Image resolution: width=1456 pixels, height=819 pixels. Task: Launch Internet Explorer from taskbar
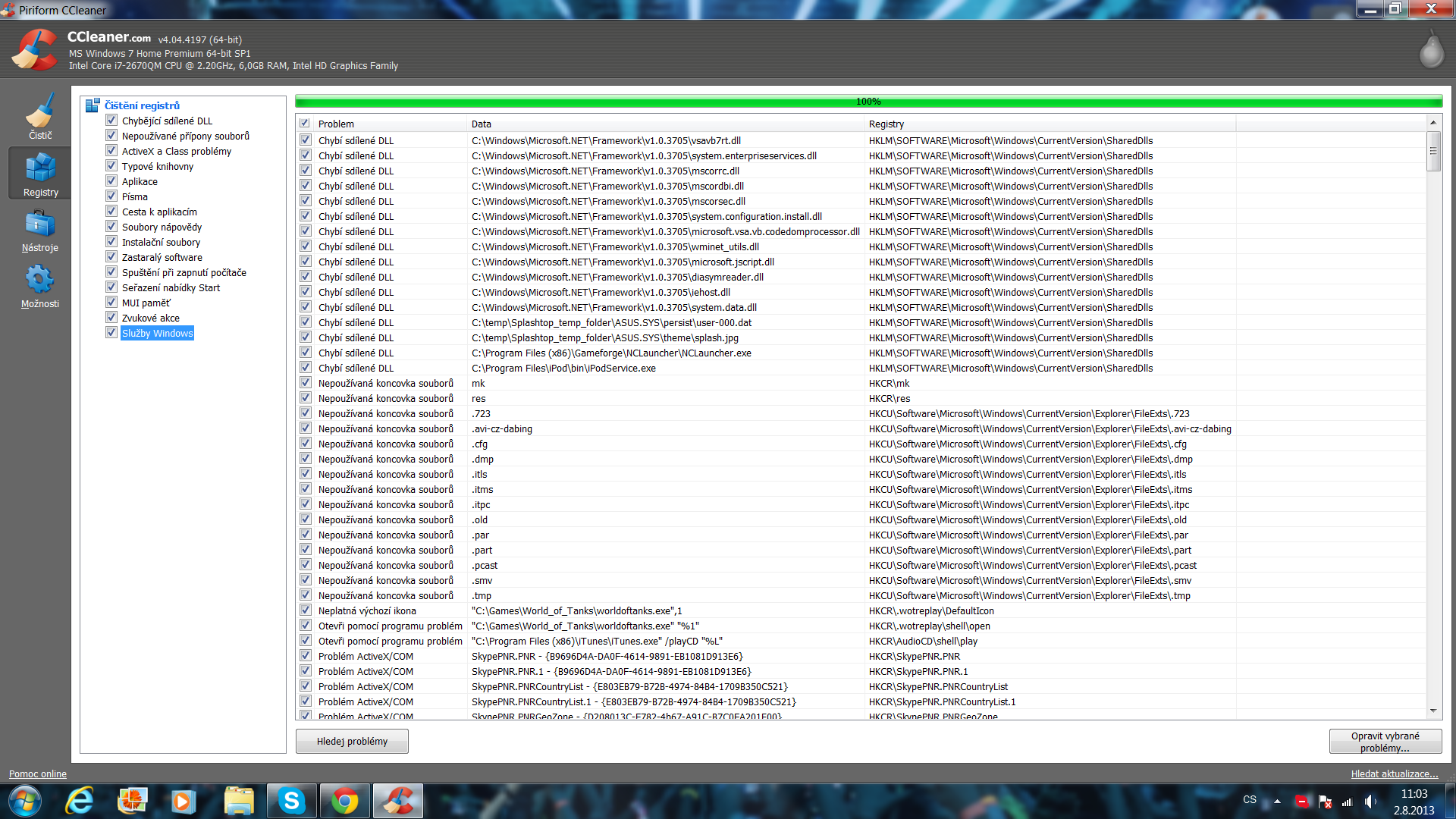coord(80,801)
